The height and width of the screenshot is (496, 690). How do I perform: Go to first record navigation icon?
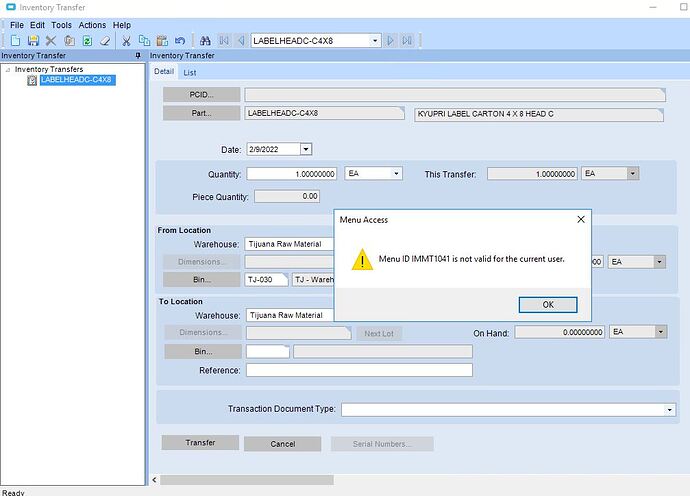pos(224,40)
